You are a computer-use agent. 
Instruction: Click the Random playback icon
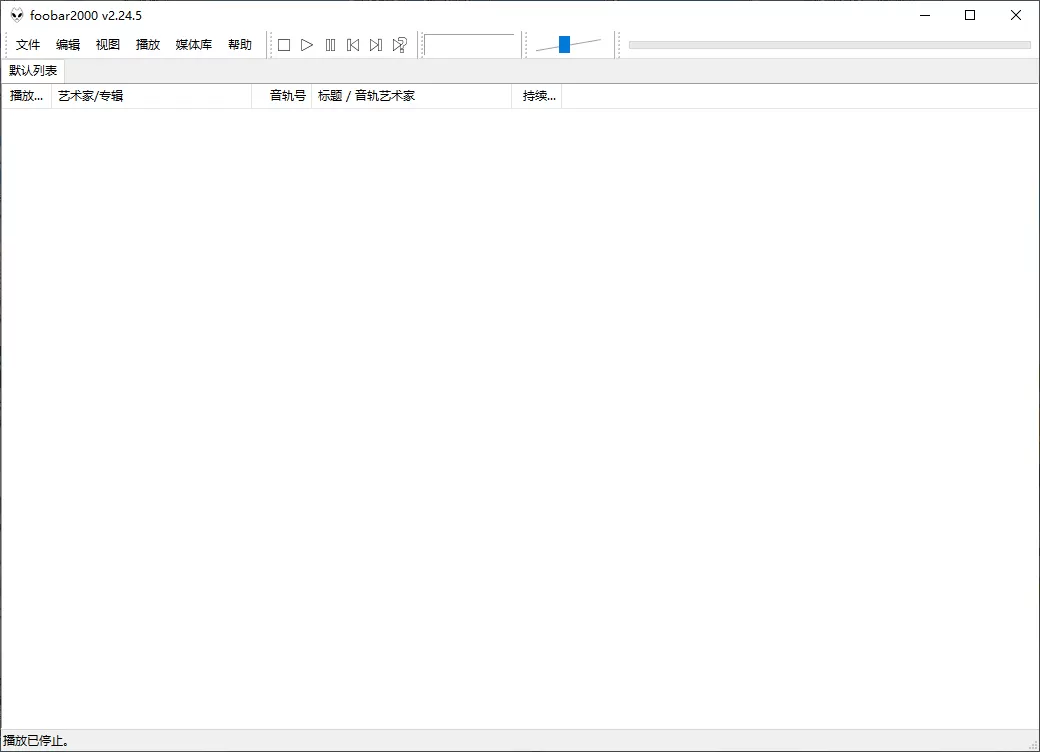click(x=399, y=44)
